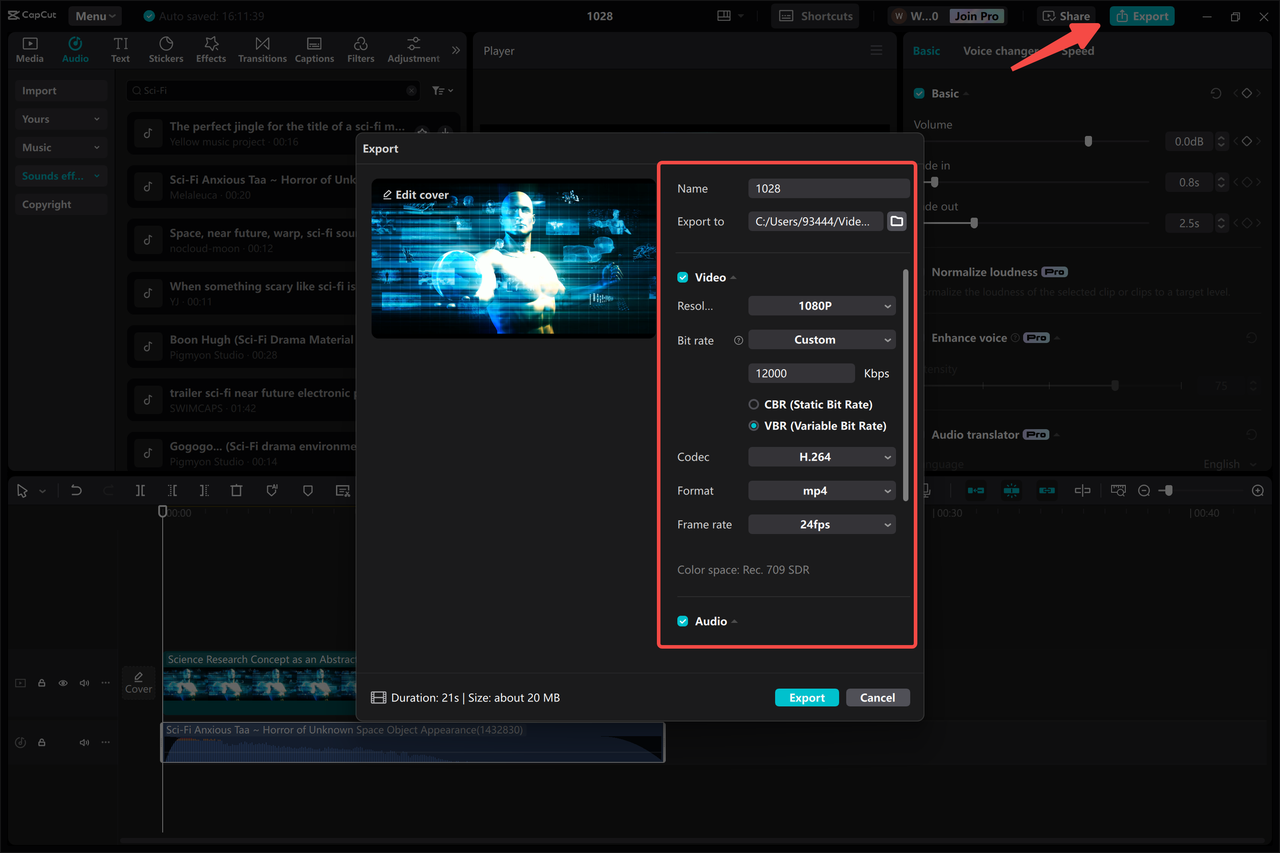The width and height of the screenshot is (1280, 853).
Task: Click the bit rate help icon
Action: [x=739, y=340]
